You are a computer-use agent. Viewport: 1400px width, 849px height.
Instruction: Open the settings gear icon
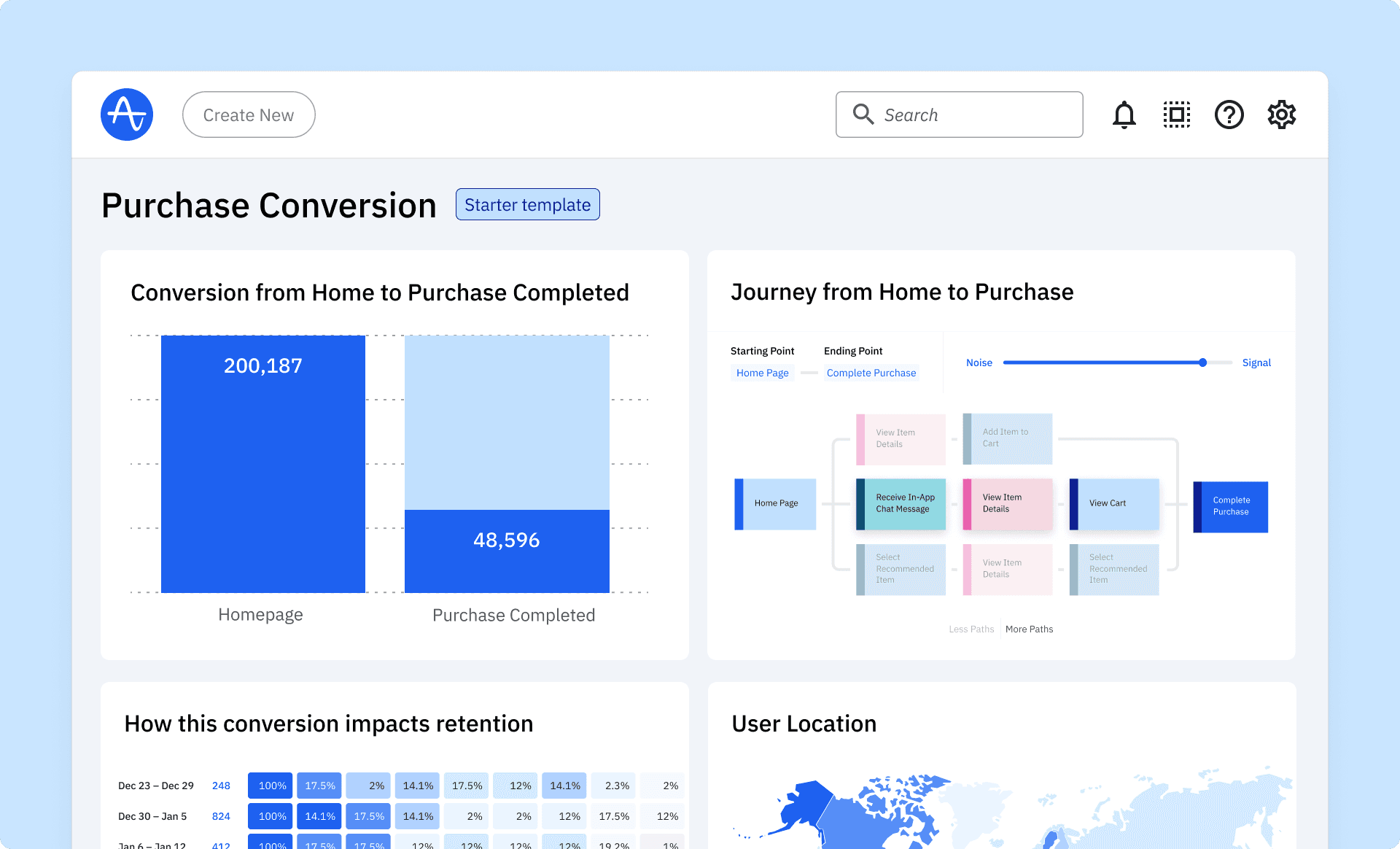pyautogui.click(x=1281, y=115)
